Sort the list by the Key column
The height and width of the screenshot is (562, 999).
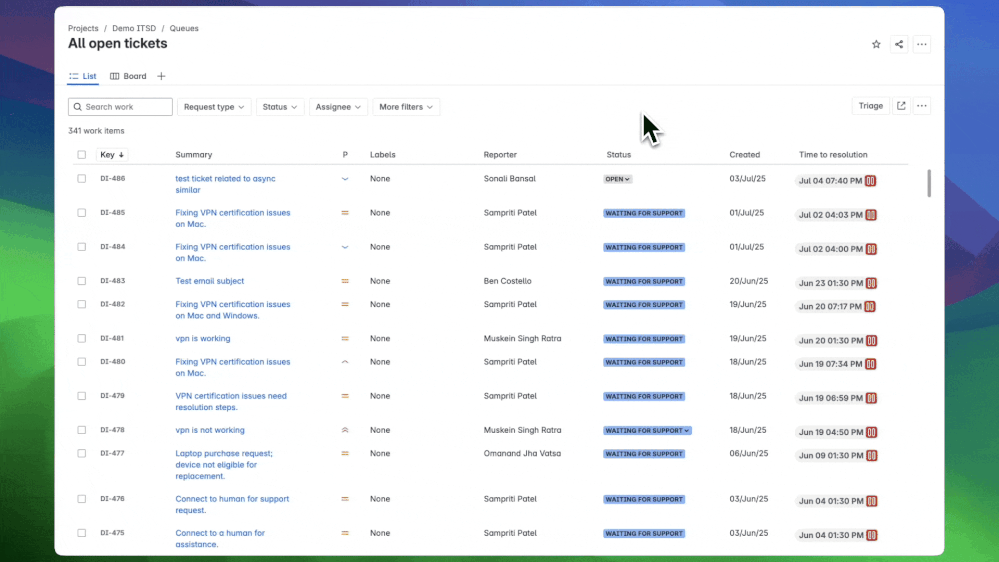click(112, 155)
